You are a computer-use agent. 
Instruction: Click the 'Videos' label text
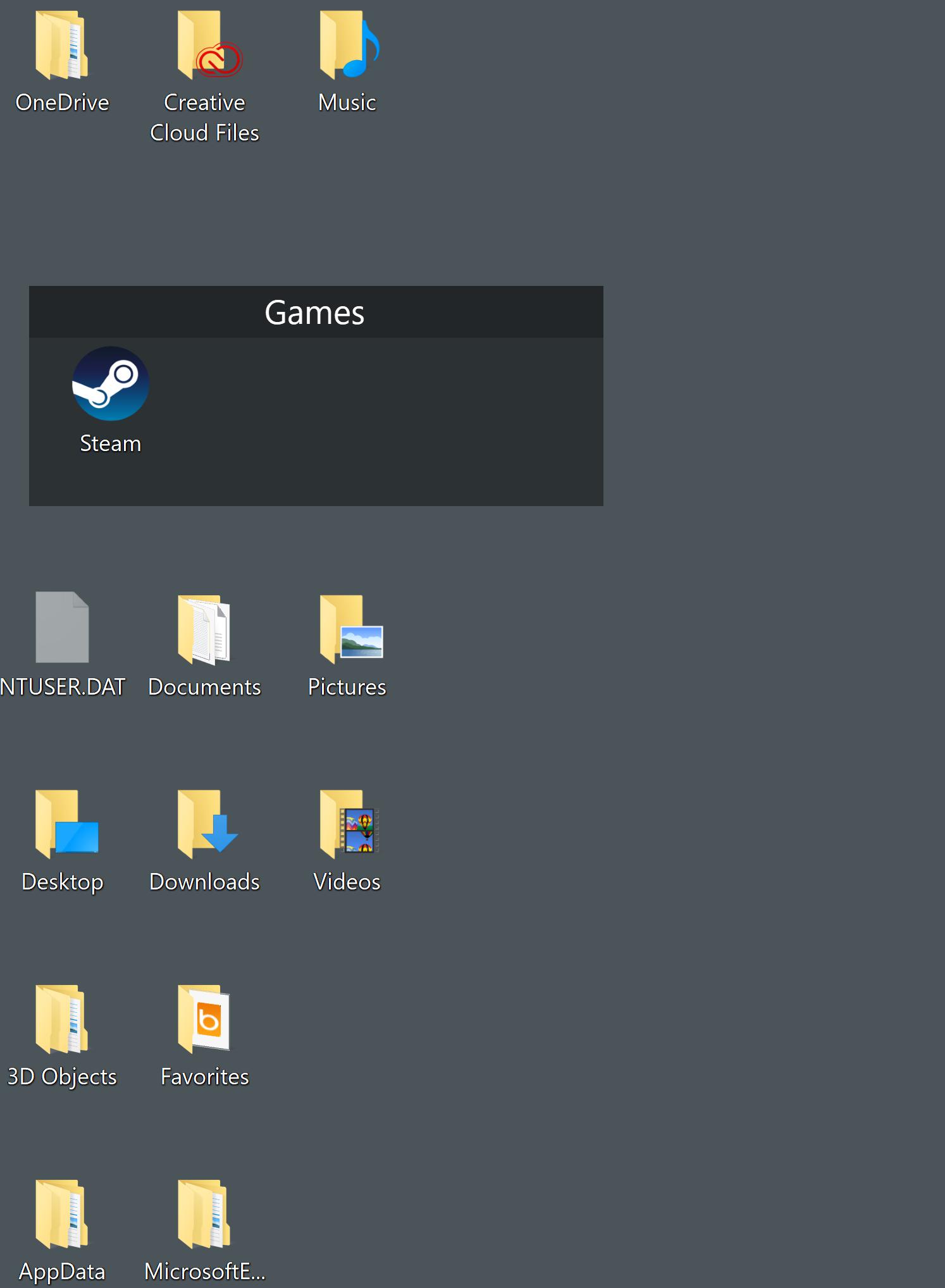click(x=347, y=882)
